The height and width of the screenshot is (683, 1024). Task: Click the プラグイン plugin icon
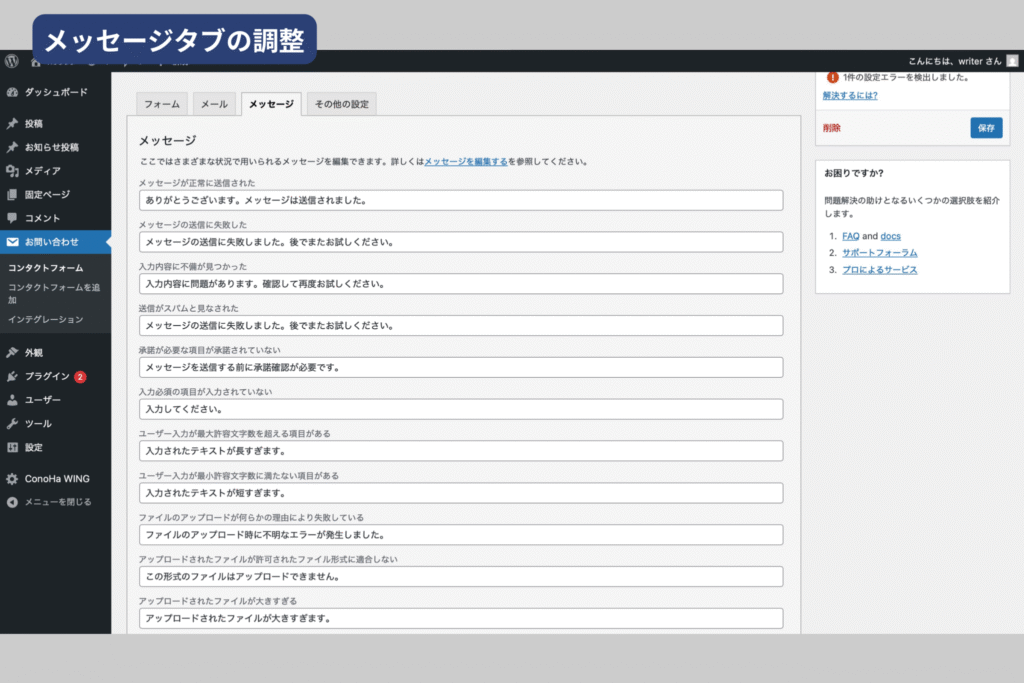point(12,377)
